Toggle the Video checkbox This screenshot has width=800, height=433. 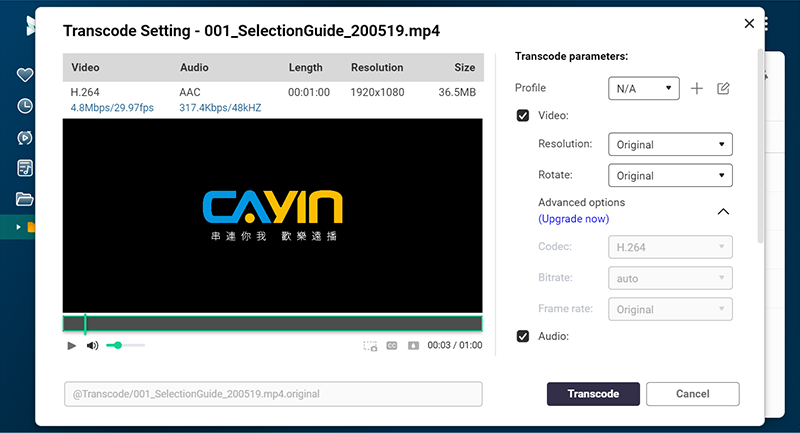coord(522,115)
